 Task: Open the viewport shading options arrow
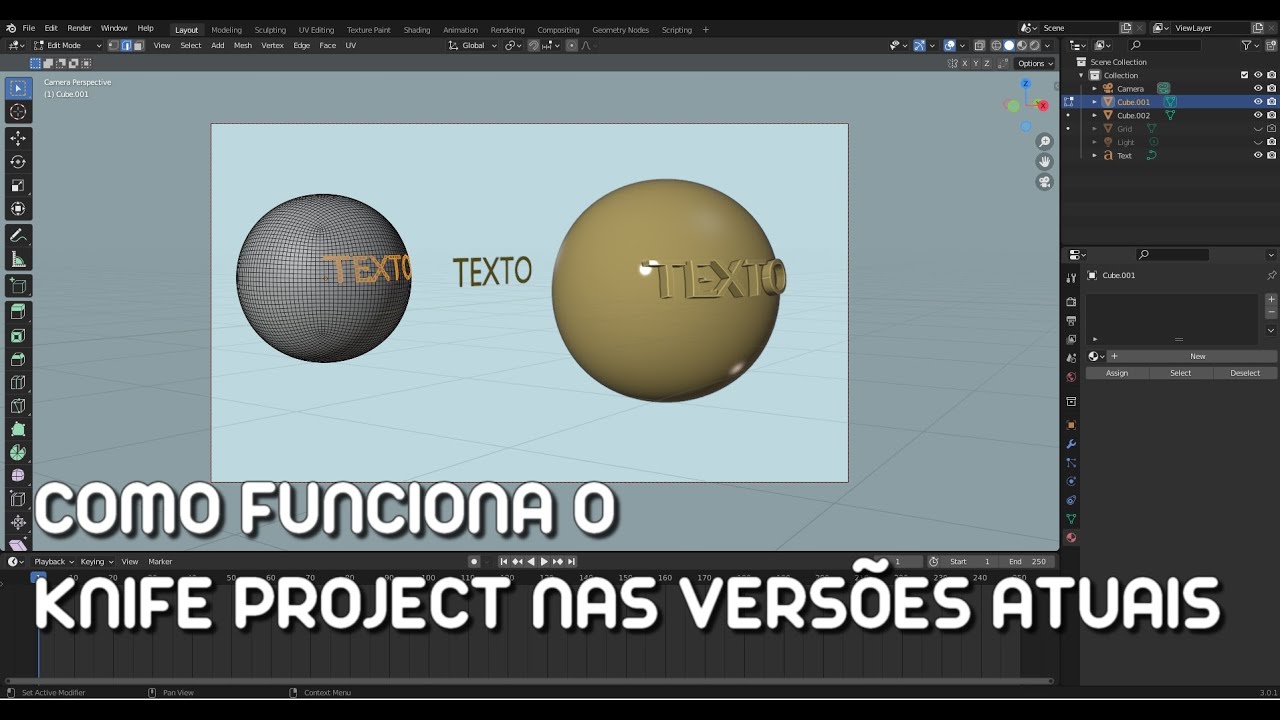1049,45
